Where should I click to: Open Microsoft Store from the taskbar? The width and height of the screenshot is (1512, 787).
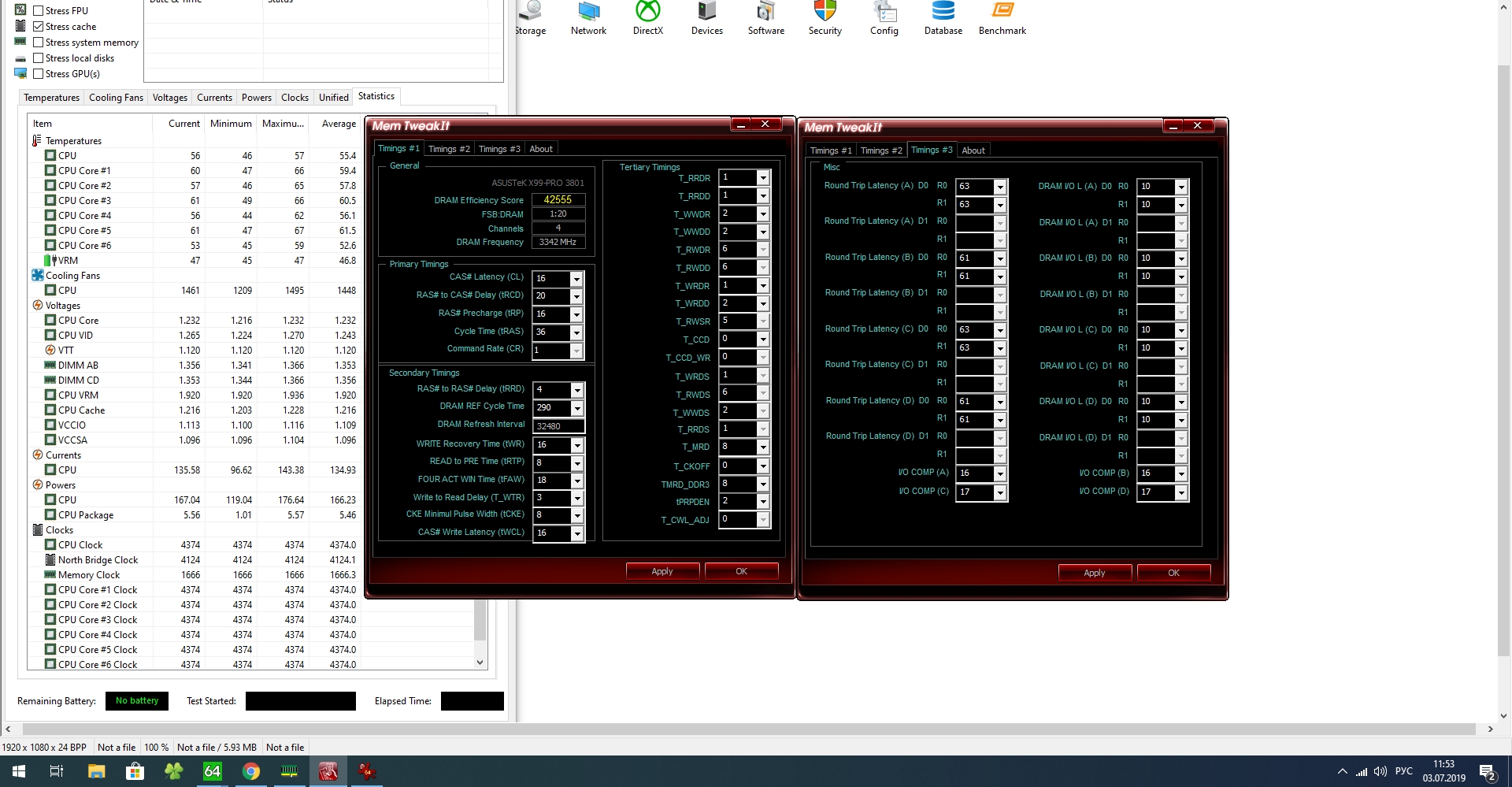pos(135,771)
